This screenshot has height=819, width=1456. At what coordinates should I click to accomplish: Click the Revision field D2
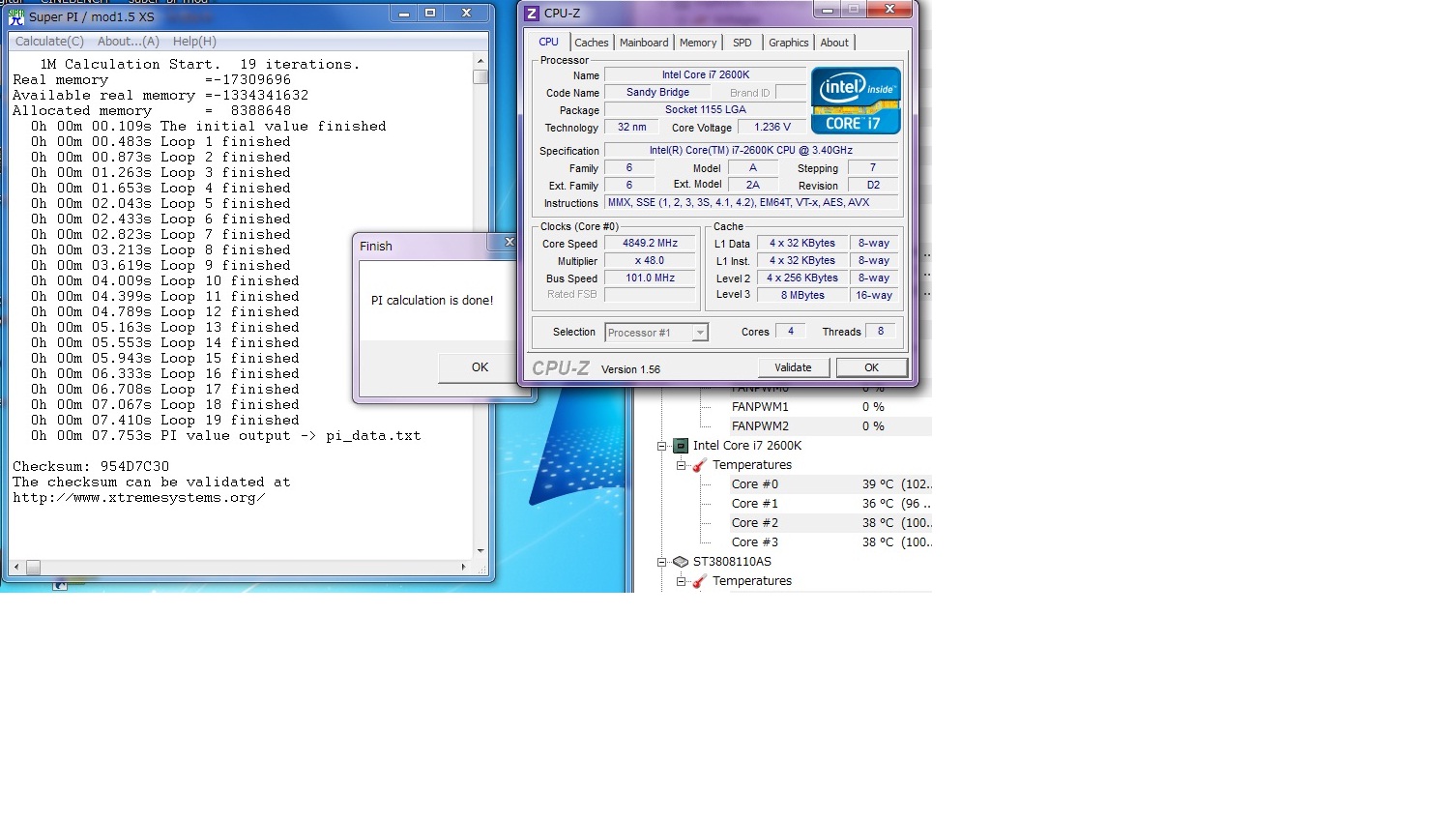tap(873, 185)
